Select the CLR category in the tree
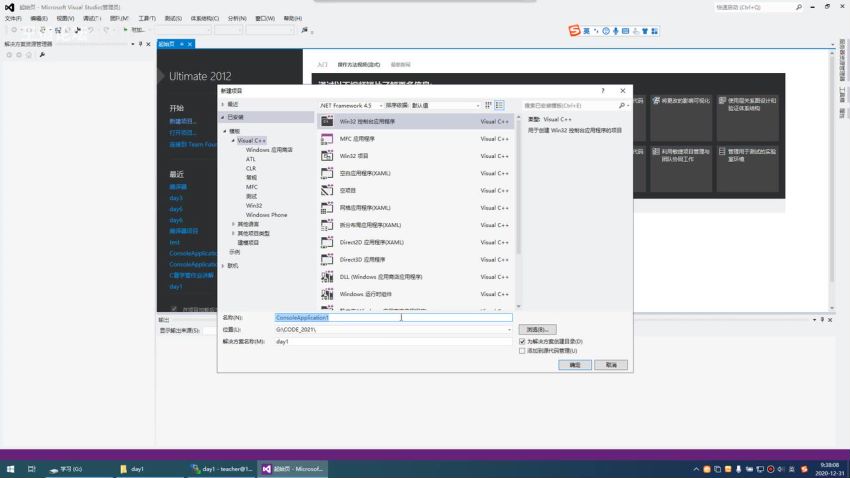This screenshot has height=478, width=850. point(250,169)
